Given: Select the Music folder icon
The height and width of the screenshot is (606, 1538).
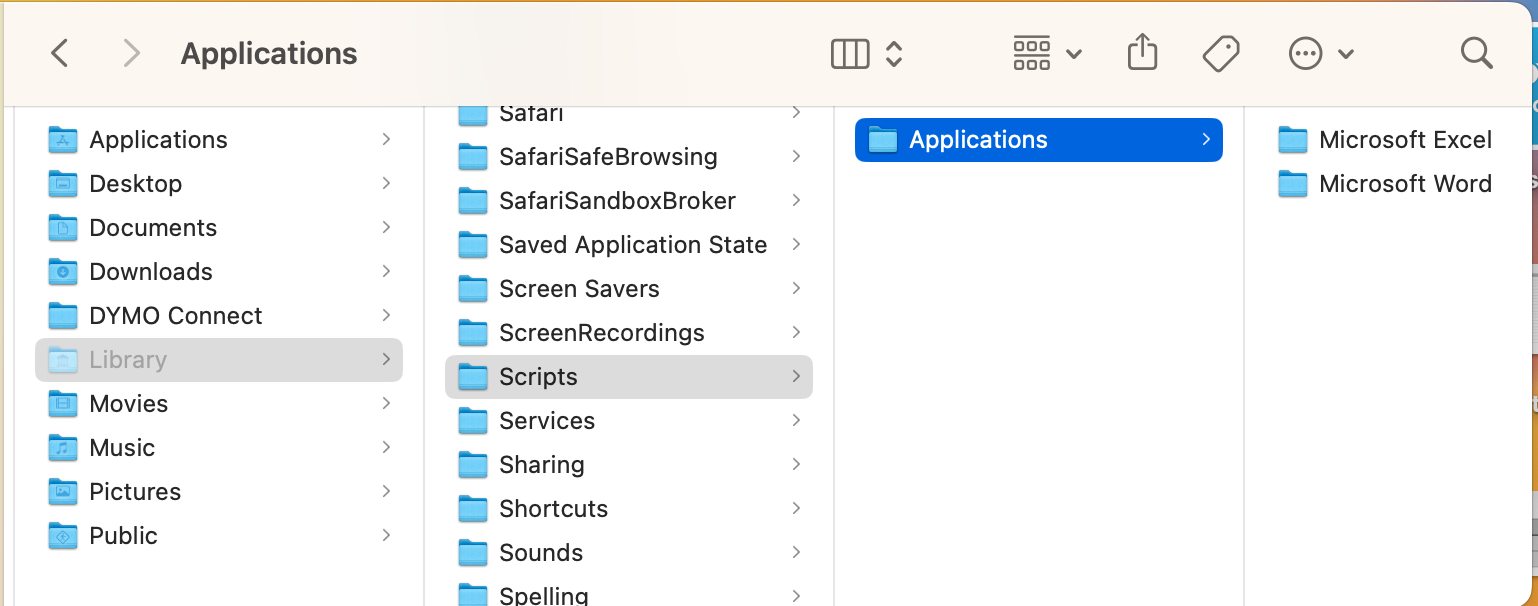Looking at the screenshot, I should [x=63, y=448].
